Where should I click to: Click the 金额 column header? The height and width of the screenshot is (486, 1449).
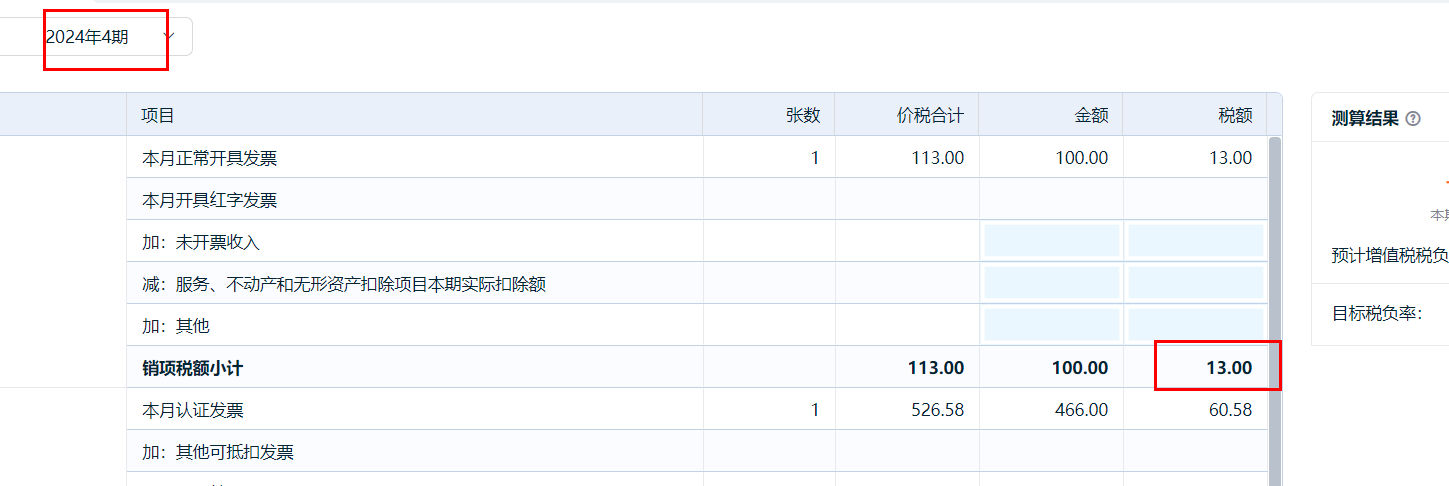click(x=1091, y=115)
